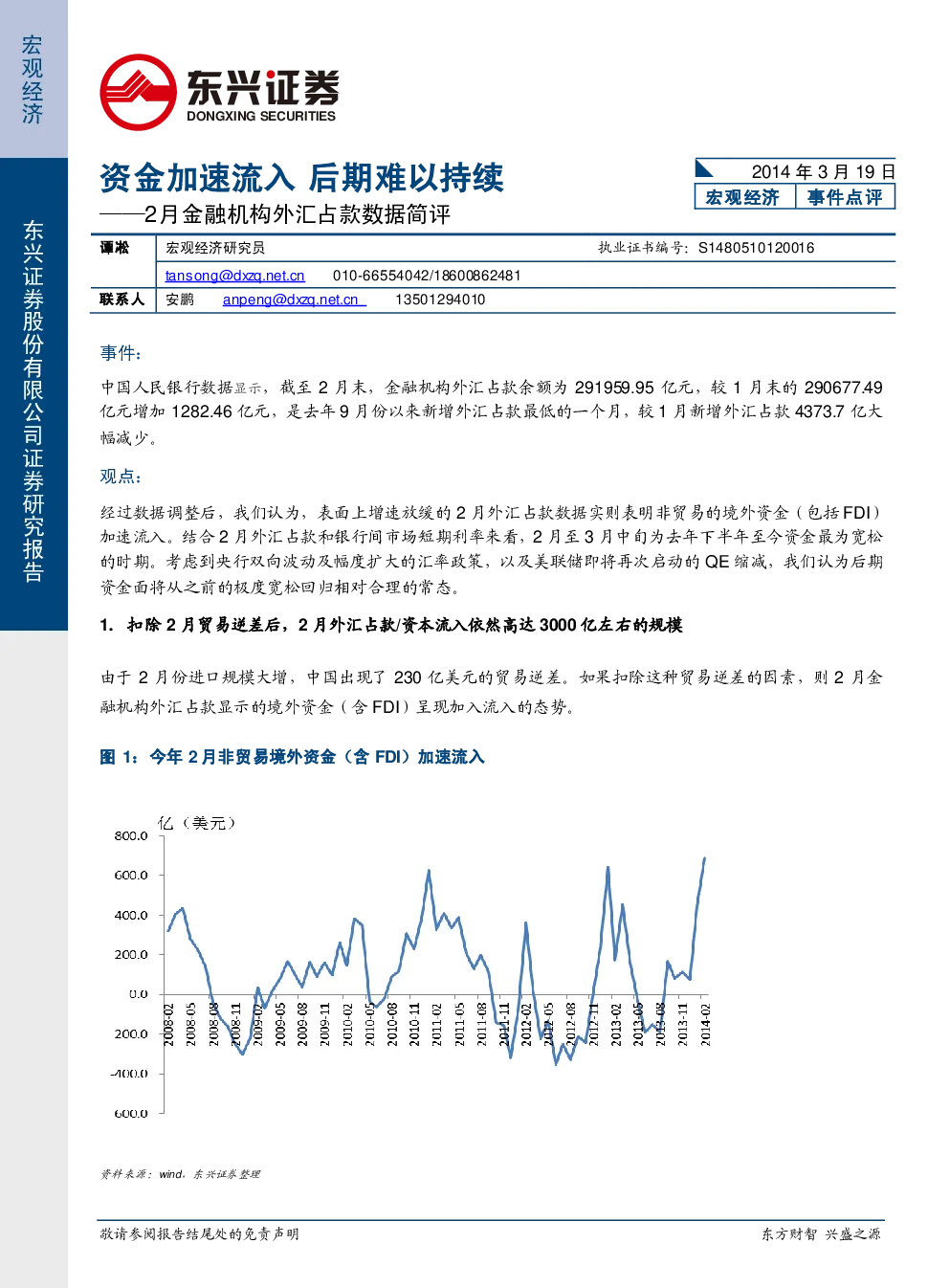
Task: Click the 东兴证券 company name text logo
Action: click(x=262, y=88)
